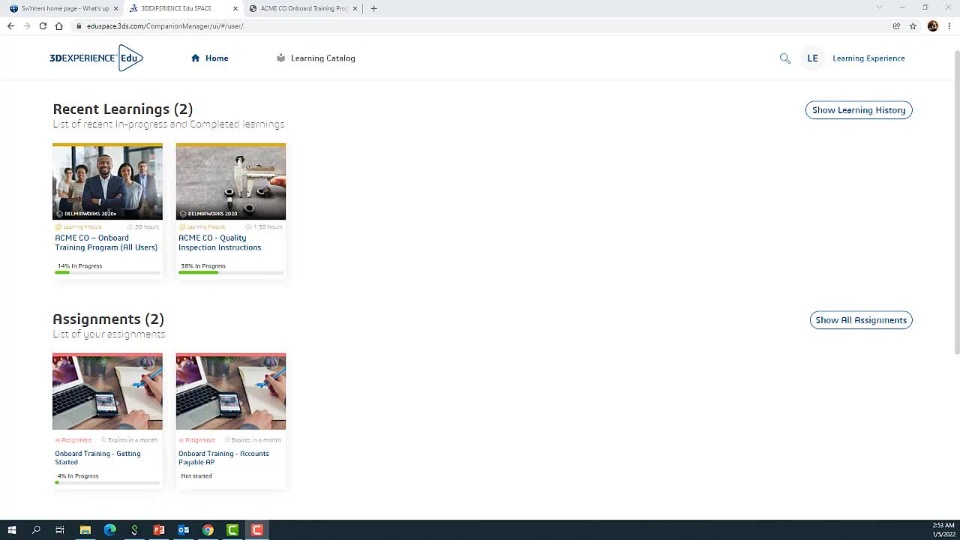
Task: Click the 3DEXPERIENCE Edu logo
Action: pyautogui.click(x=96, y=58)
